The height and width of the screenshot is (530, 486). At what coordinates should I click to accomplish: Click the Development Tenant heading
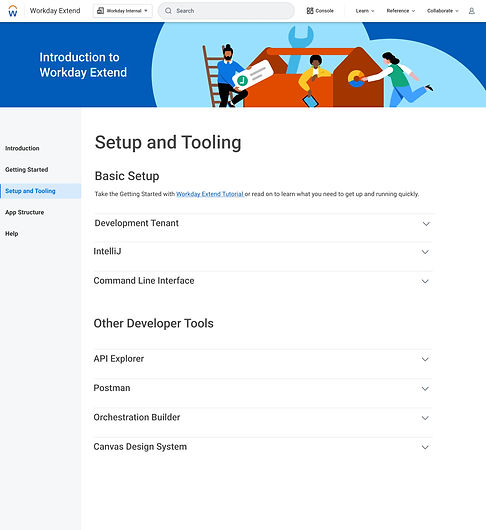[137, 223]
